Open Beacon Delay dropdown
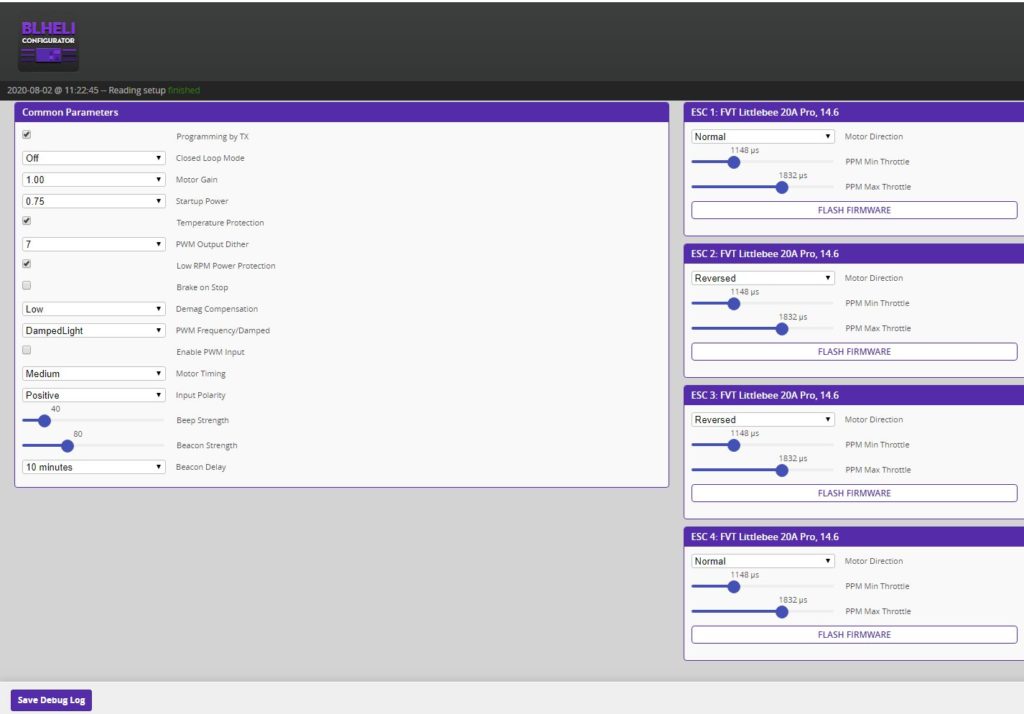The height and width of the screenshot is (714, 1024). click(93, 467)
